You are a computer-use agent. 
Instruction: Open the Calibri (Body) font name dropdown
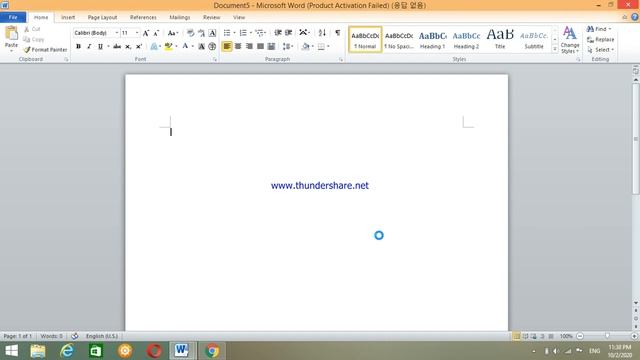pos(117,33)
